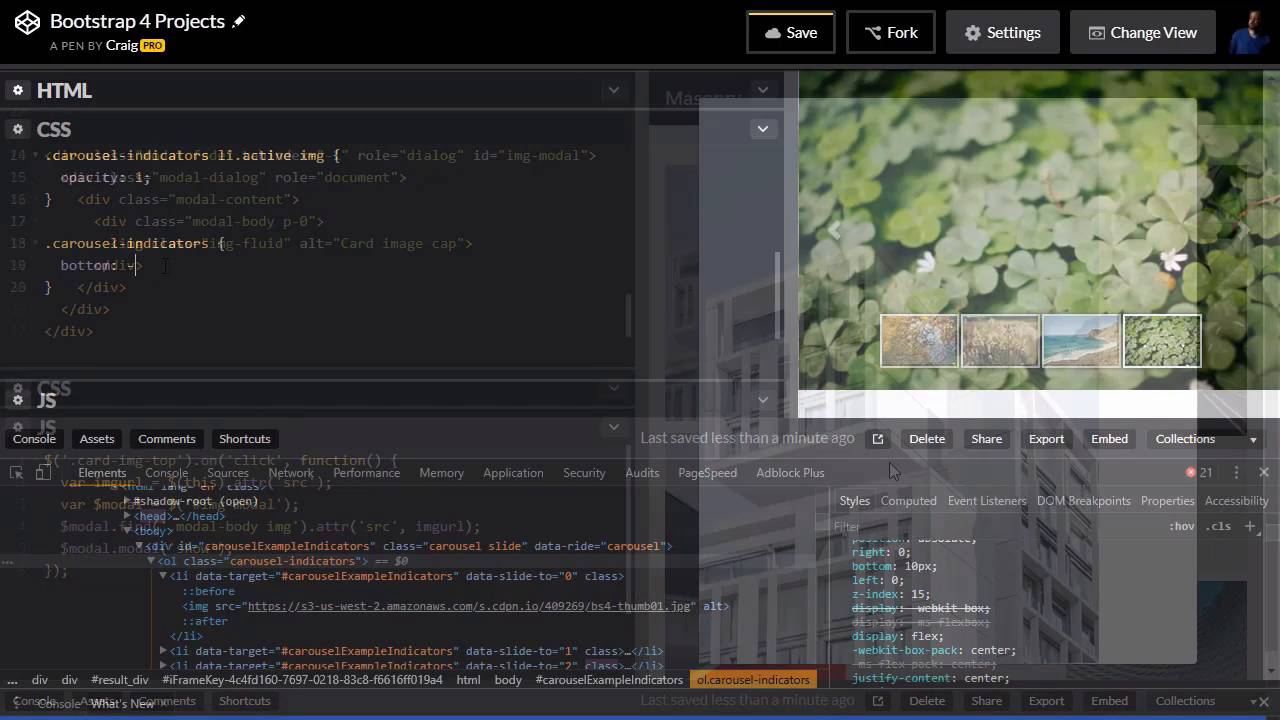Click the ol.carousel-indicators breadcrumb
Screen dimensions: 1280x720
point(753,680)
